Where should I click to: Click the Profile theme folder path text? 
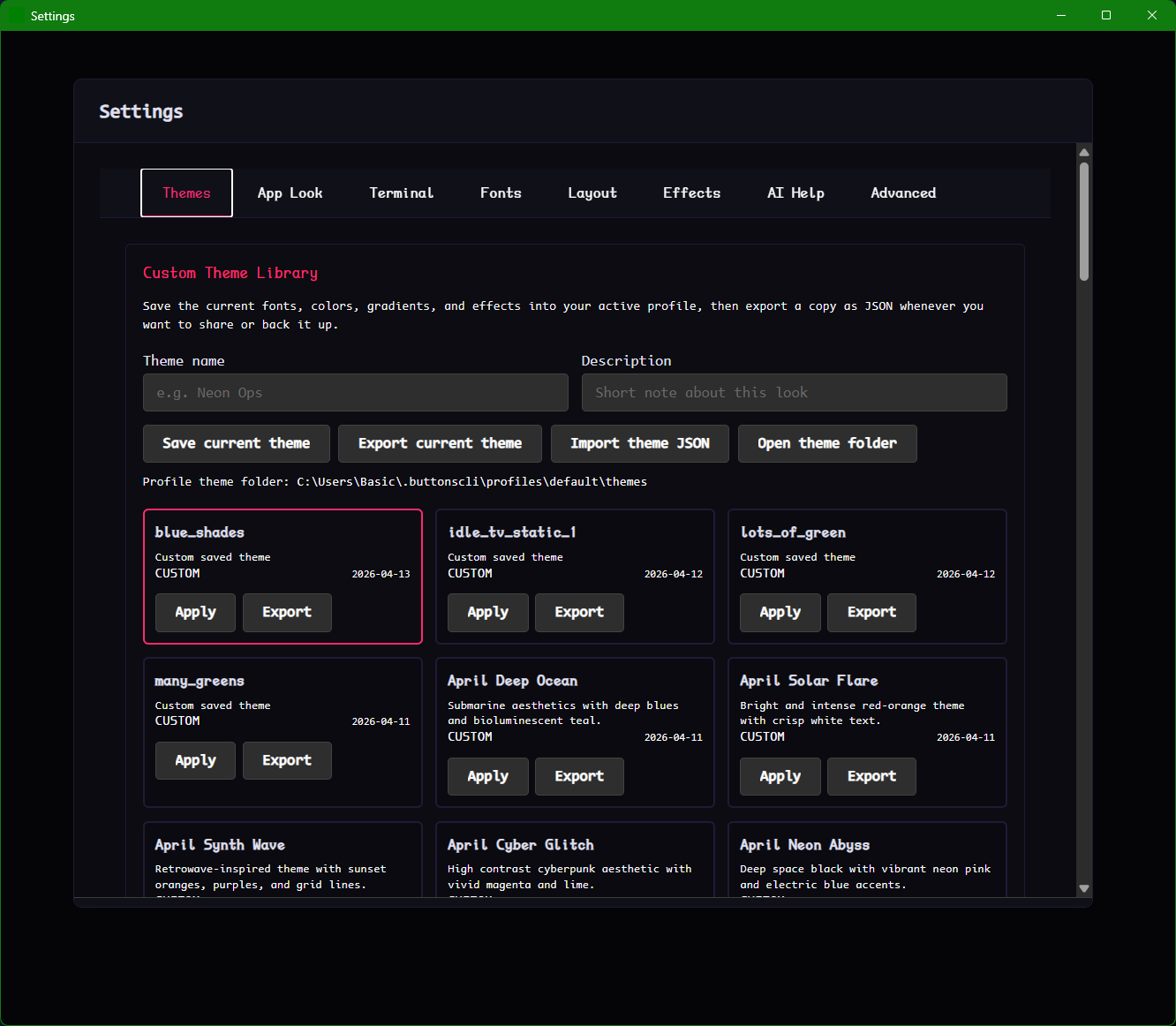[395, 481]
